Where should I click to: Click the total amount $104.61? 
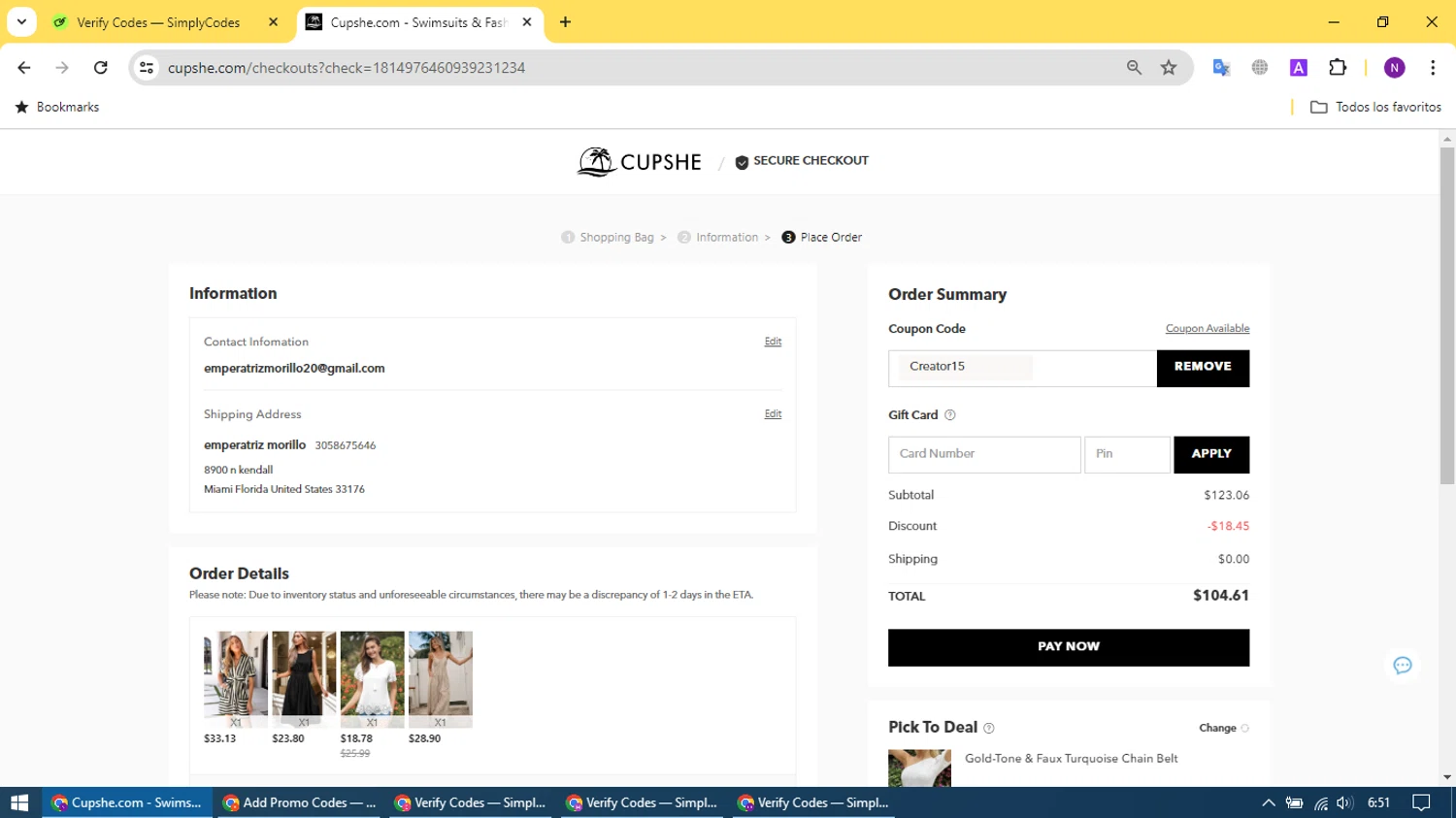point(1221,596)
